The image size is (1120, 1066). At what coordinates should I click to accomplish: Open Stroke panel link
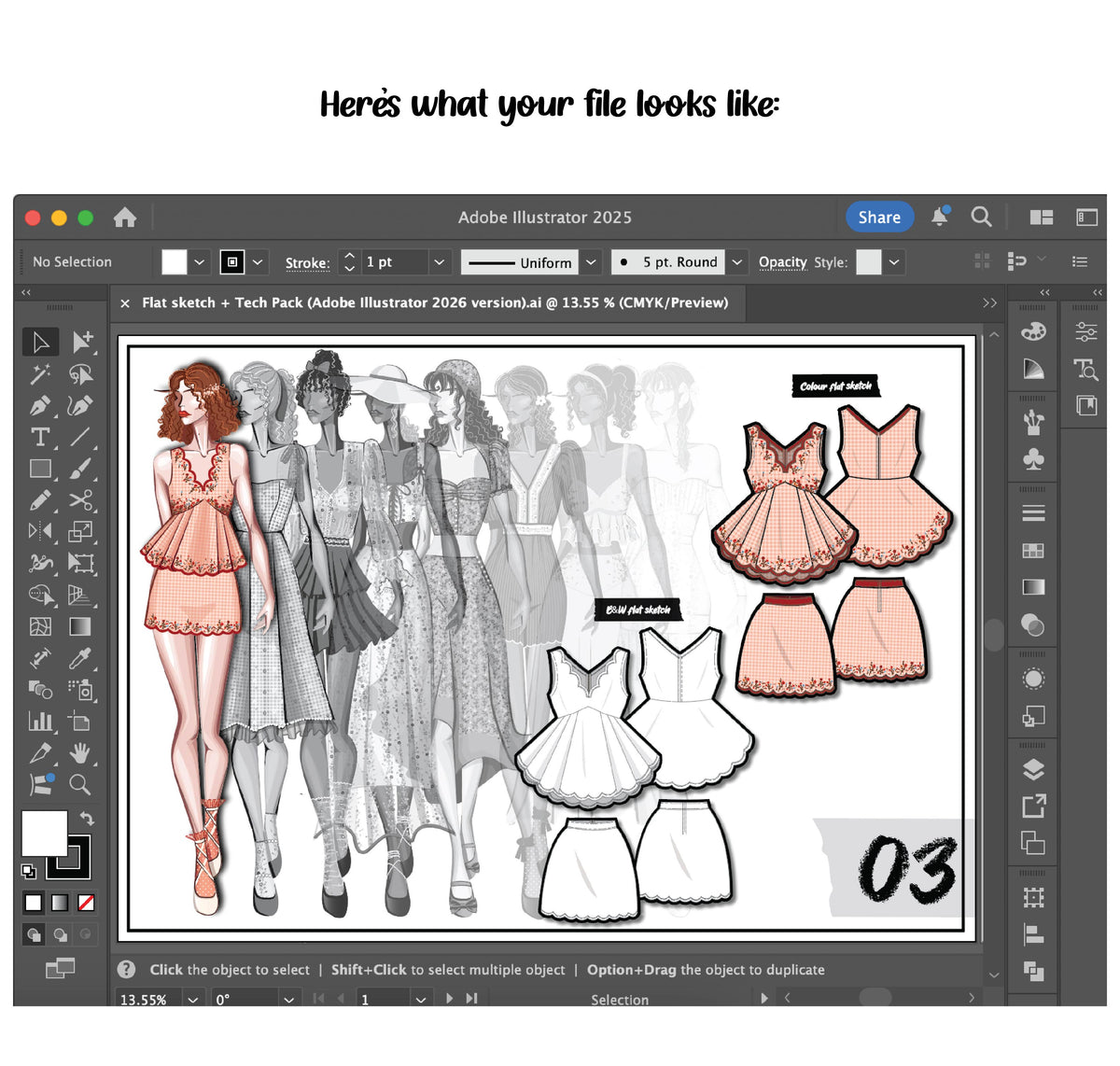(307, 263)
